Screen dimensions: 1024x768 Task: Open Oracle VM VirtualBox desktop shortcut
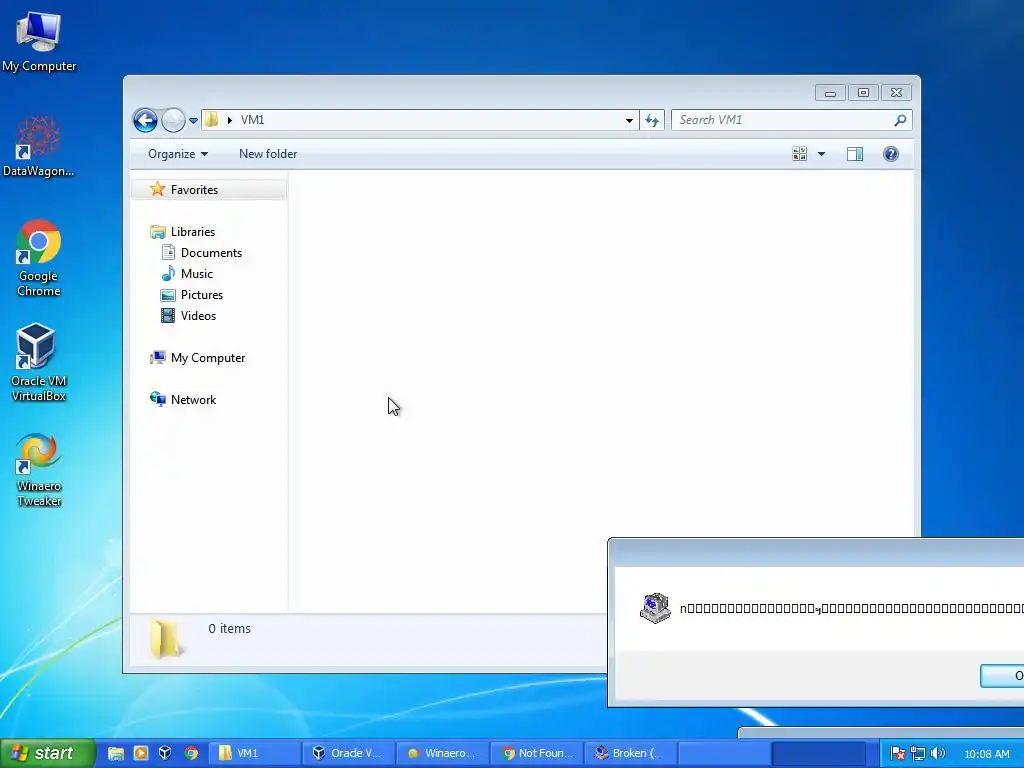(39, 362)
